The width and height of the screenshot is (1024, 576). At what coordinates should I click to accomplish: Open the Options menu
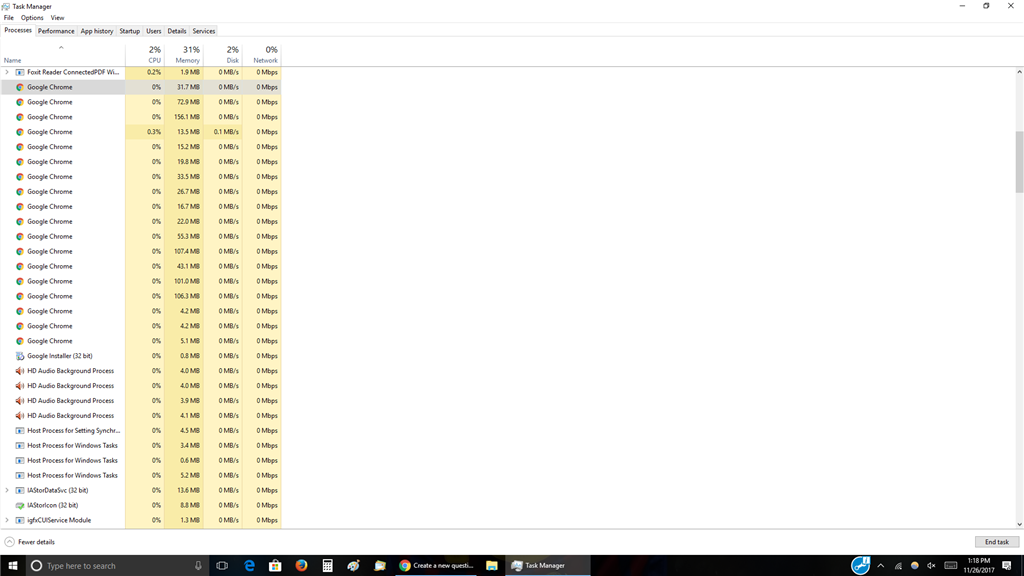coord(32,18)
